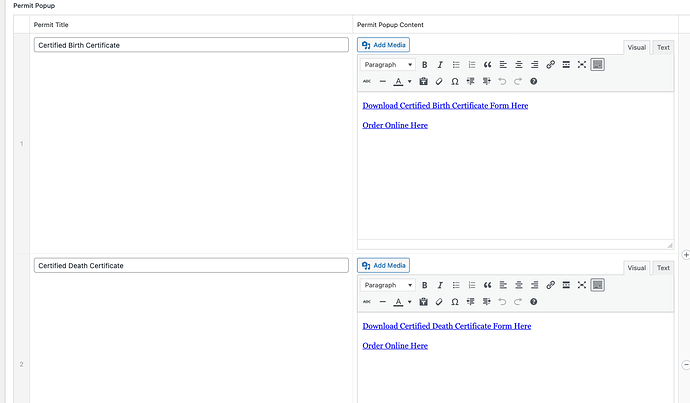Focus the Certified Birth Certificate title field
The image size is (690, 403).
(x=191, y=45)
